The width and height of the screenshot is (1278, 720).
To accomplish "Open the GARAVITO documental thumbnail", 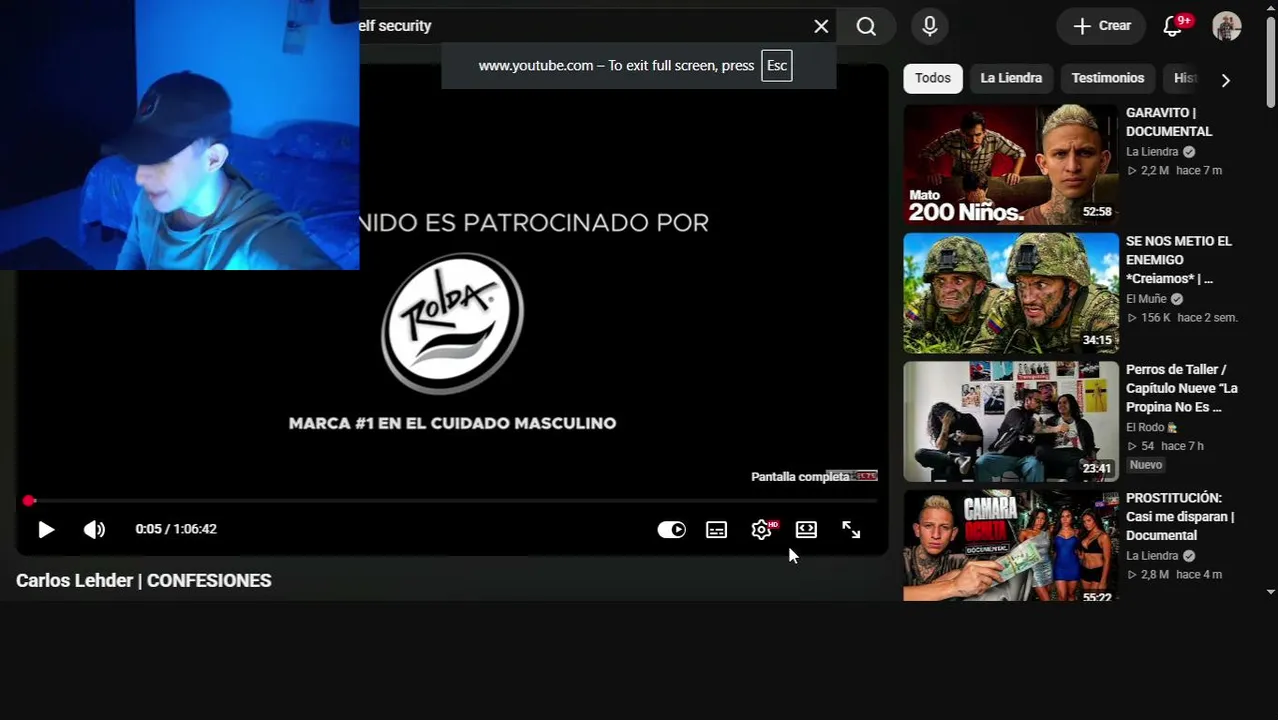I will click(1011, 164).
